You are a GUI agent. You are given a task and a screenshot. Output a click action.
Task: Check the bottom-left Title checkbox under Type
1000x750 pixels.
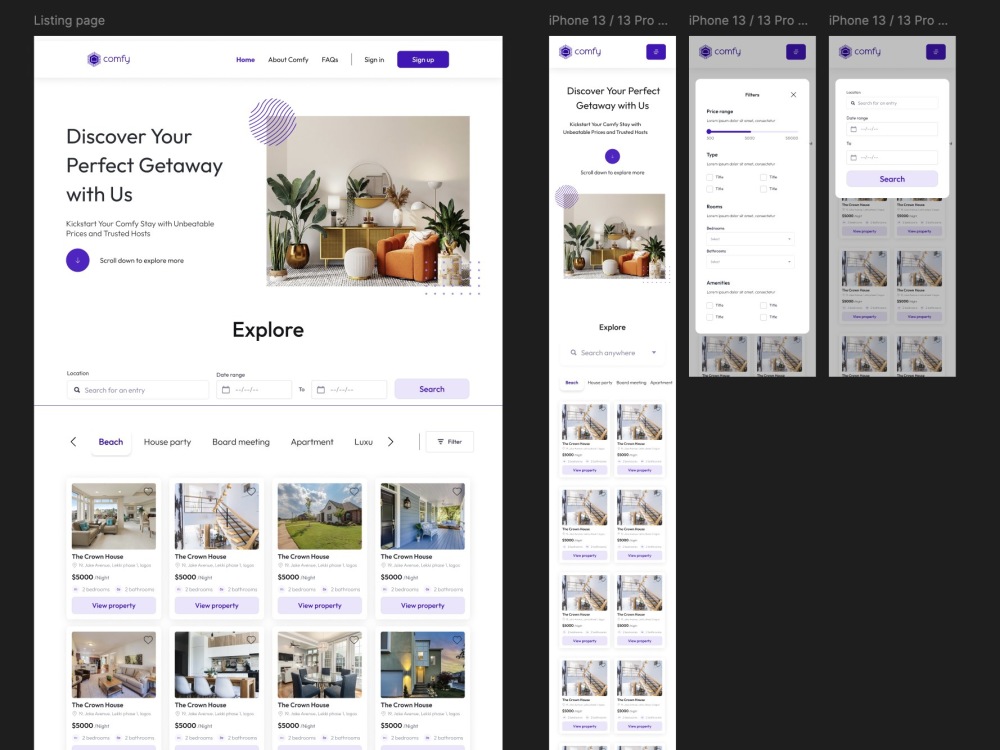[x=710, y=189]
